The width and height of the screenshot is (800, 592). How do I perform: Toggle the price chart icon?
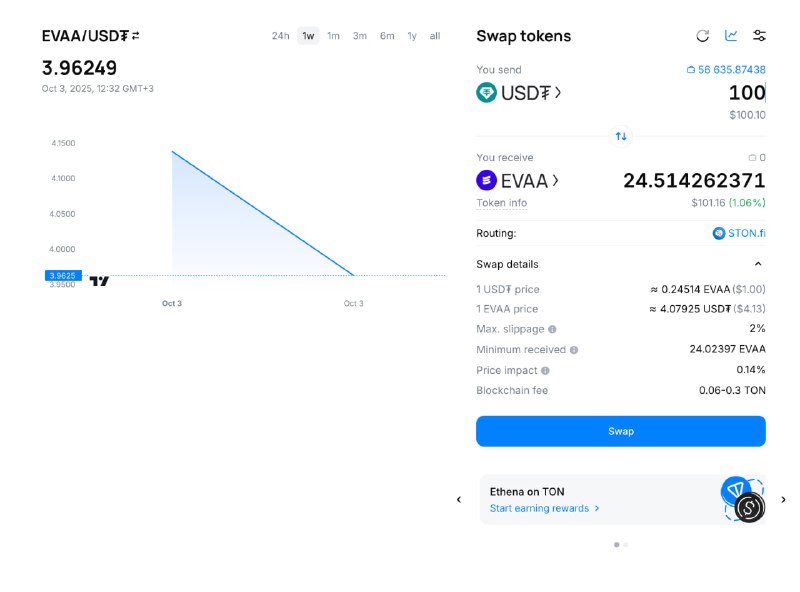tap(731, 36)
